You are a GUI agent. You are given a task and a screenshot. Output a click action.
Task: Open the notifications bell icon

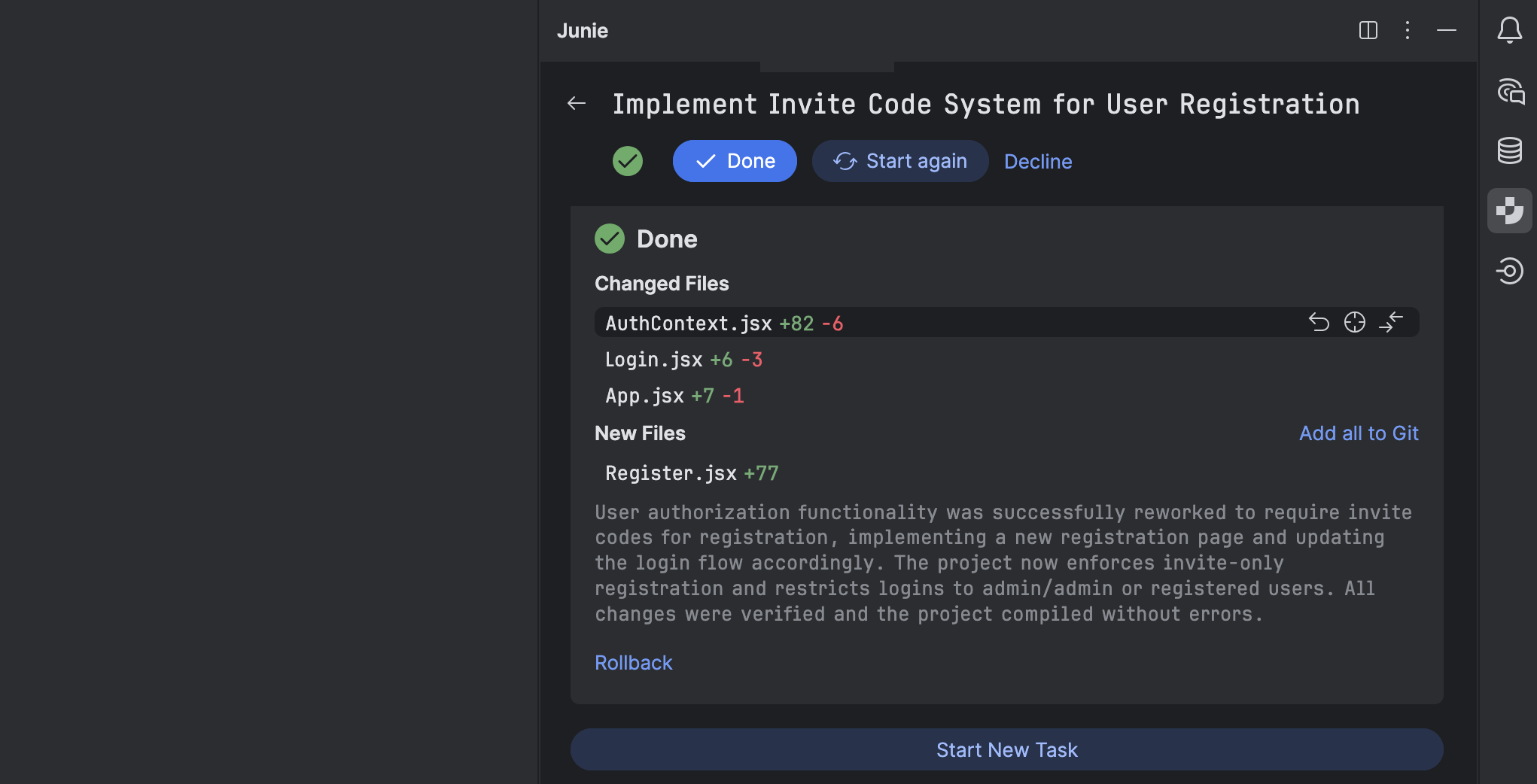tap(1510, 30)
